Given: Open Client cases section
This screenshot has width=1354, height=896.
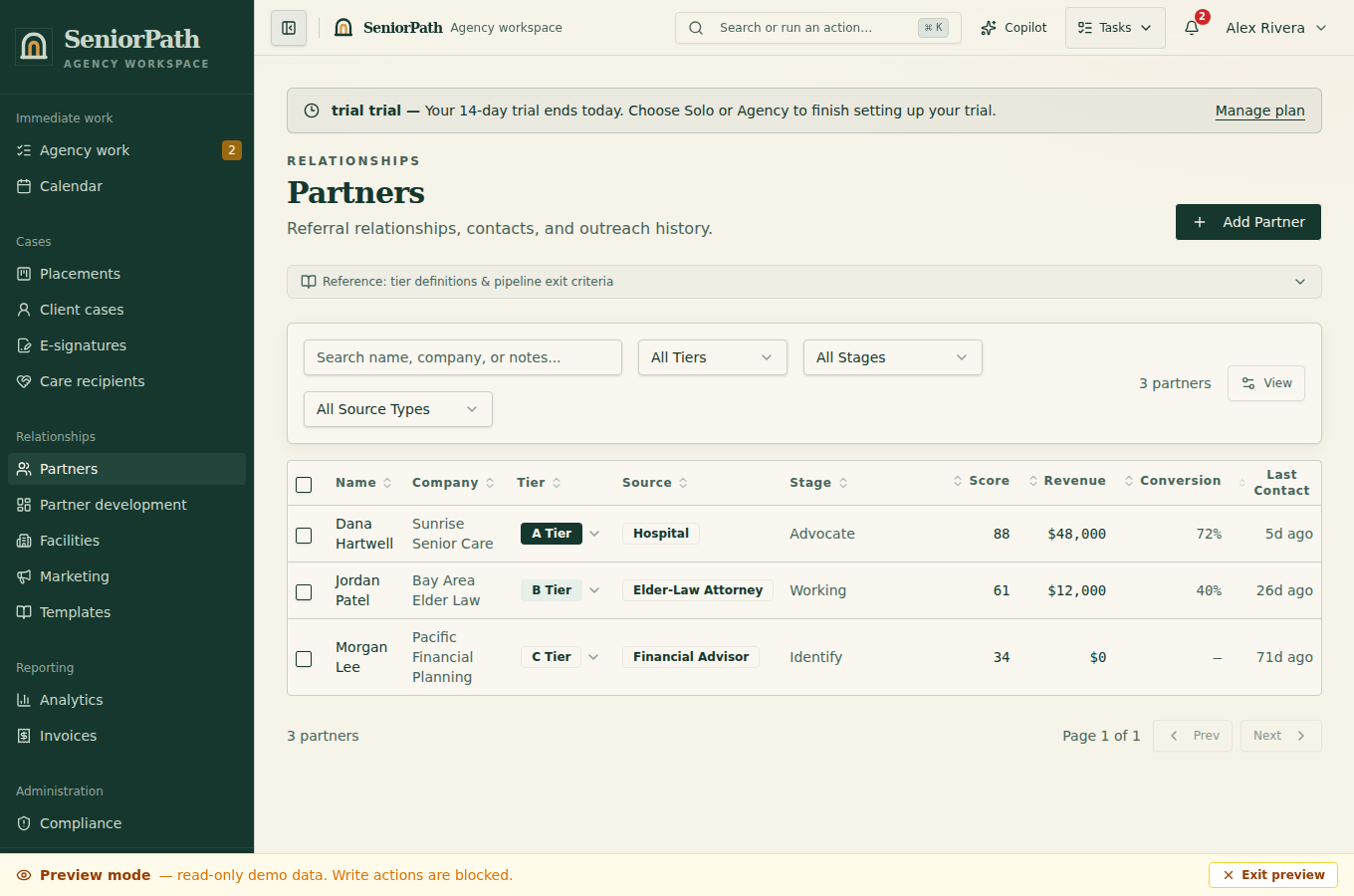Looking at the screenshot, I should [127, 310].
